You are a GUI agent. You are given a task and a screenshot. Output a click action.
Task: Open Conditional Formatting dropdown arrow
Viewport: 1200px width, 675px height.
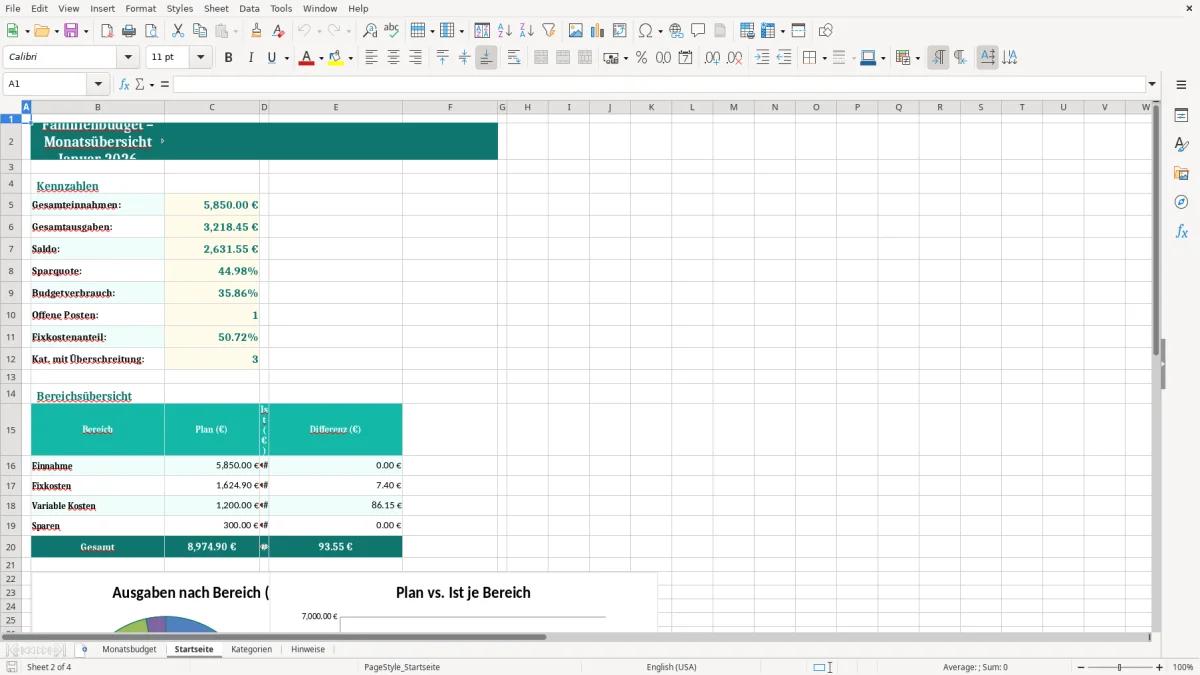(917, 58)
